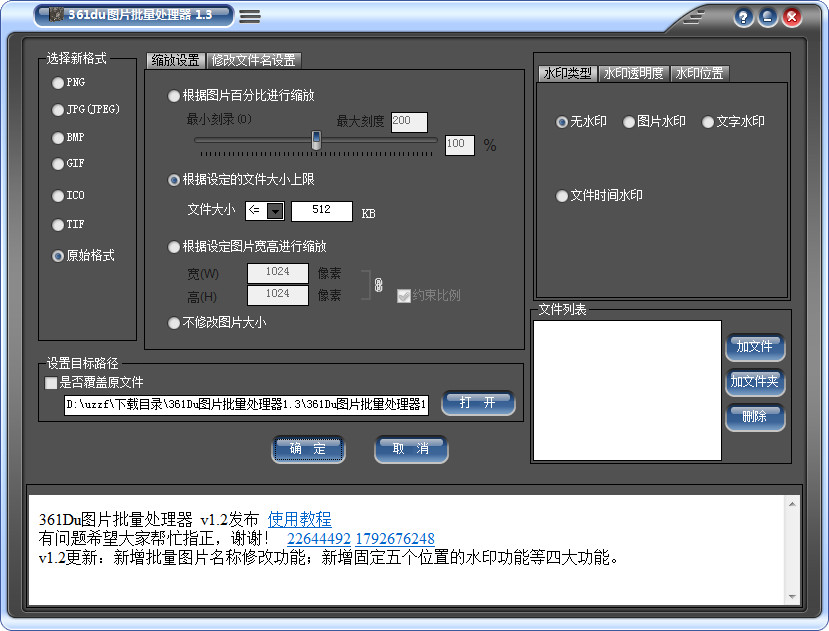Open the 1792676248 contact link
Image resolution: width=829 pixels, height=631 pixels.
coord(395,538)
